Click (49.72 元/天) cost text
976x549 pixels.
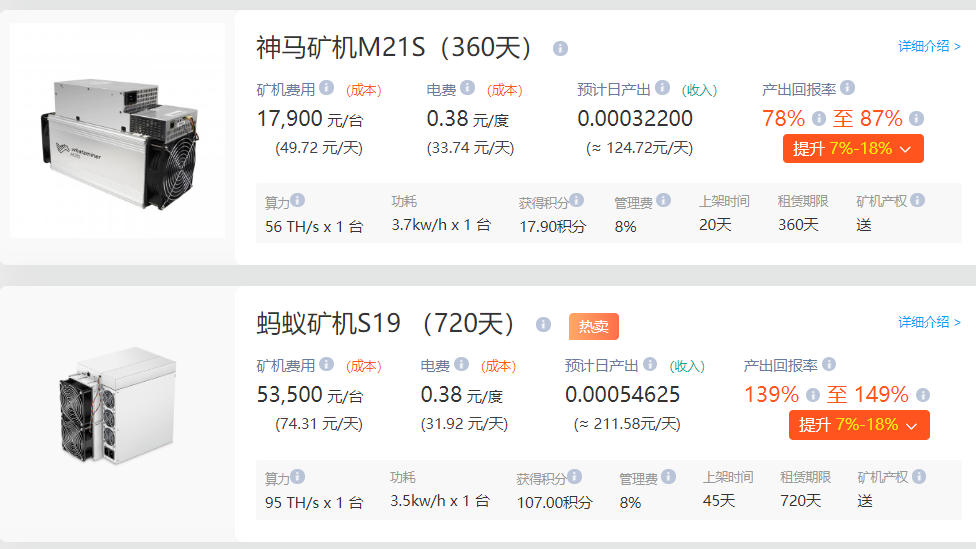319,148
